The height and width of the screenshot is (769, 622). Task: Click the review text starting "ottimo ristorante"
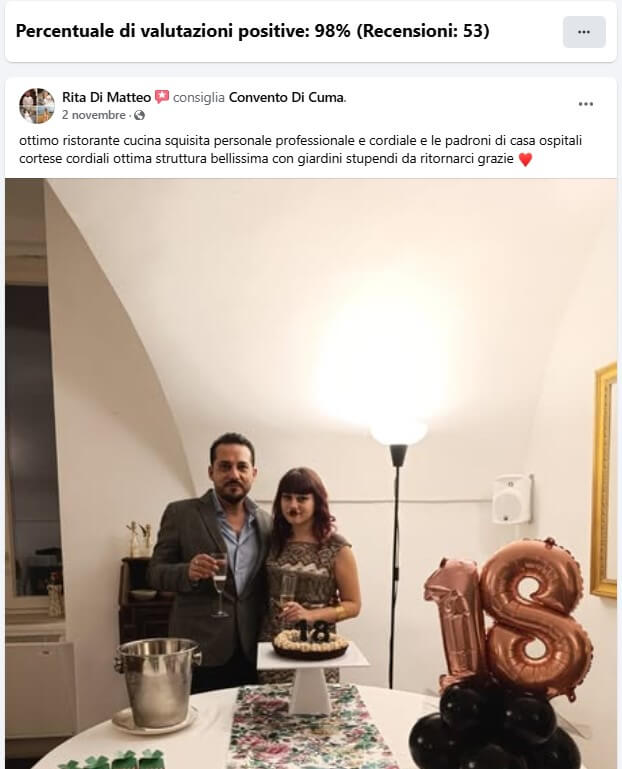coord(301,150)
